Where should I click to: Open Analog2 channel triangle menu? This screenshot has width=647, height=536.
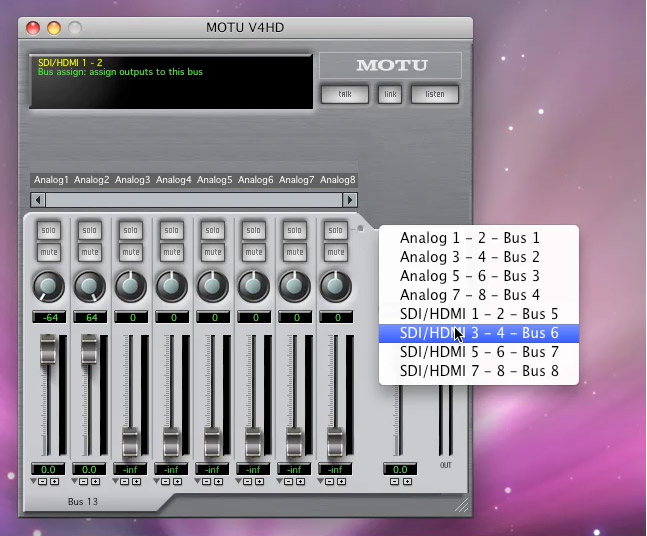click(75, 481)
